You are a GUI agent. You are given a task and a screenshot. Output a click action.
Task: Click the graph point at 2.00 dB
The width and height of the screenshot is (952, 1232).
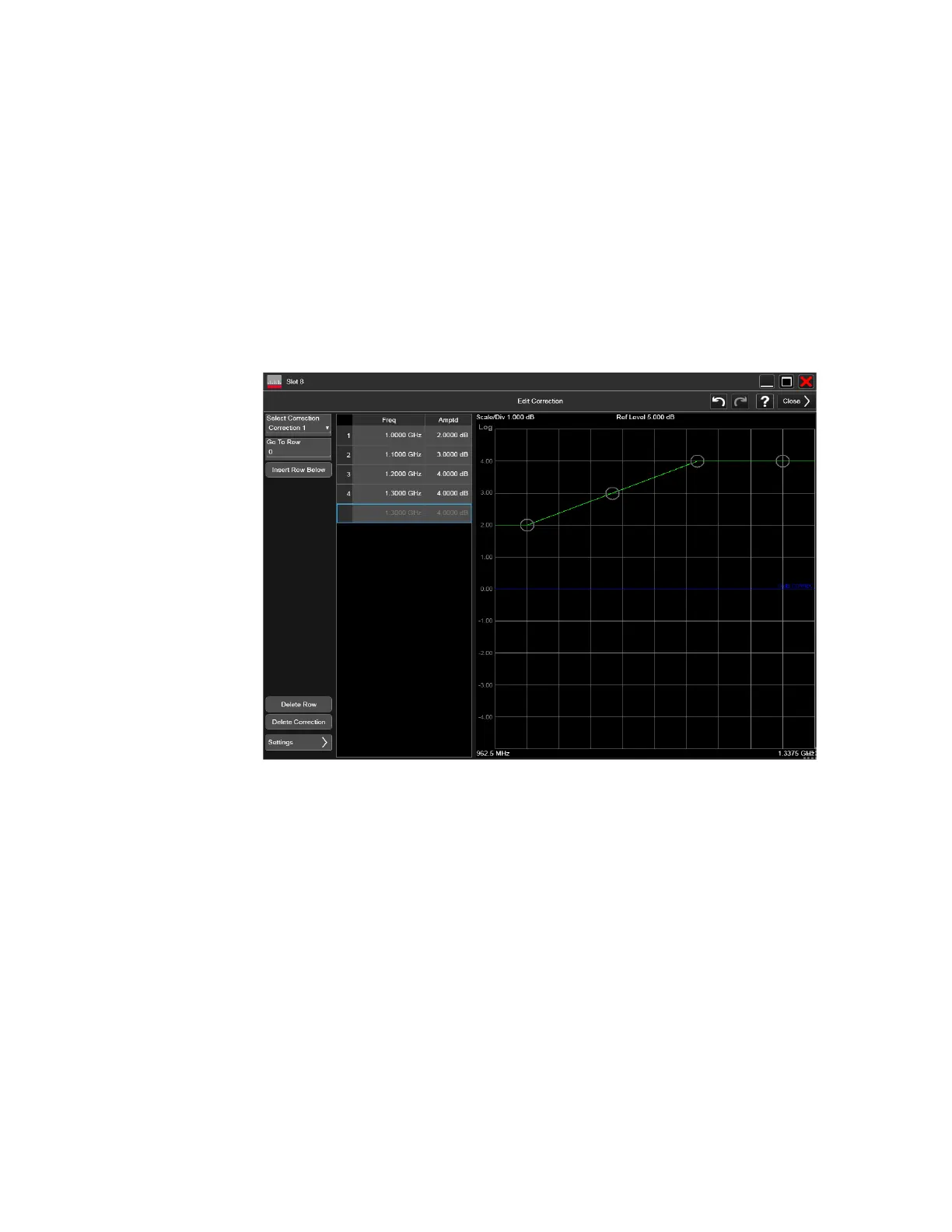[527, 526]
